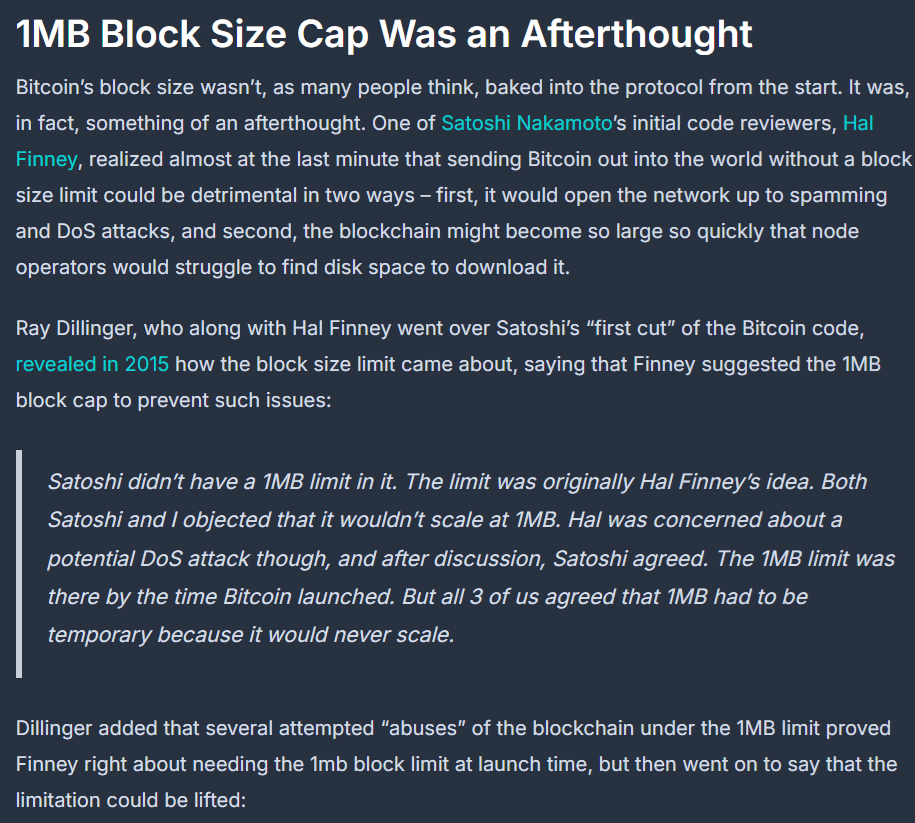
Task: Click the quote line 'potential DoS attack though'
Action: pyautogui.click(x=471, y=559)
